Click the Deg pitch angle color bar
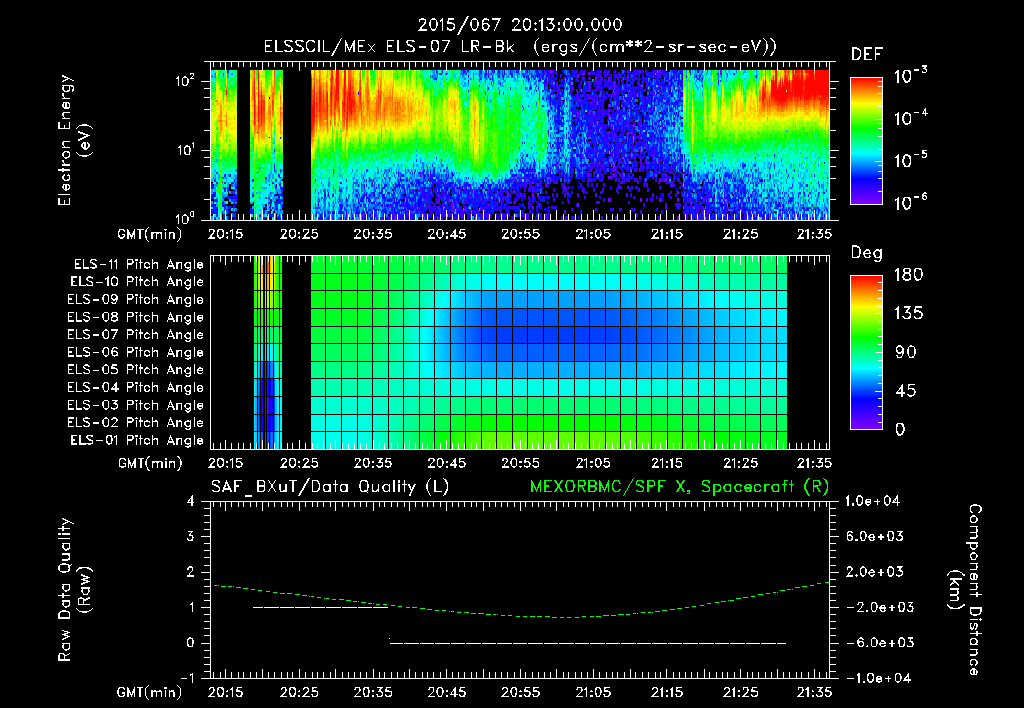Image resolution: width=1024 pixels, height=708 pixels. tap(866, 353)
